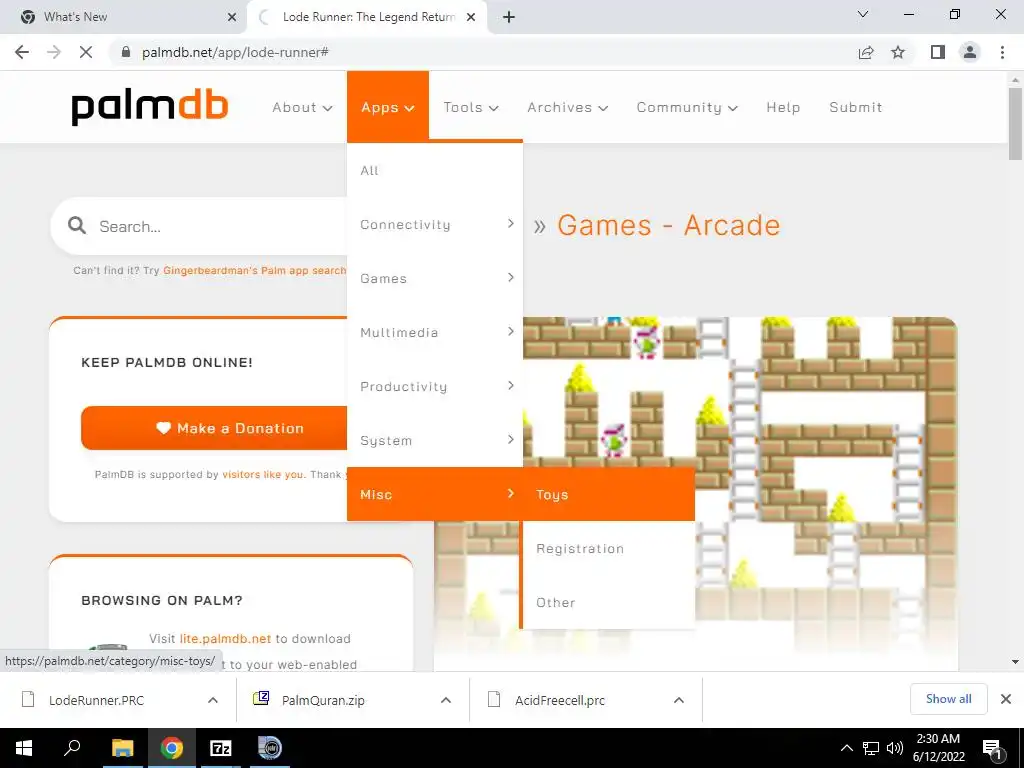Click Make a Donation button
This screenshot has width=1024, height=768.
[x=214, y=428]
